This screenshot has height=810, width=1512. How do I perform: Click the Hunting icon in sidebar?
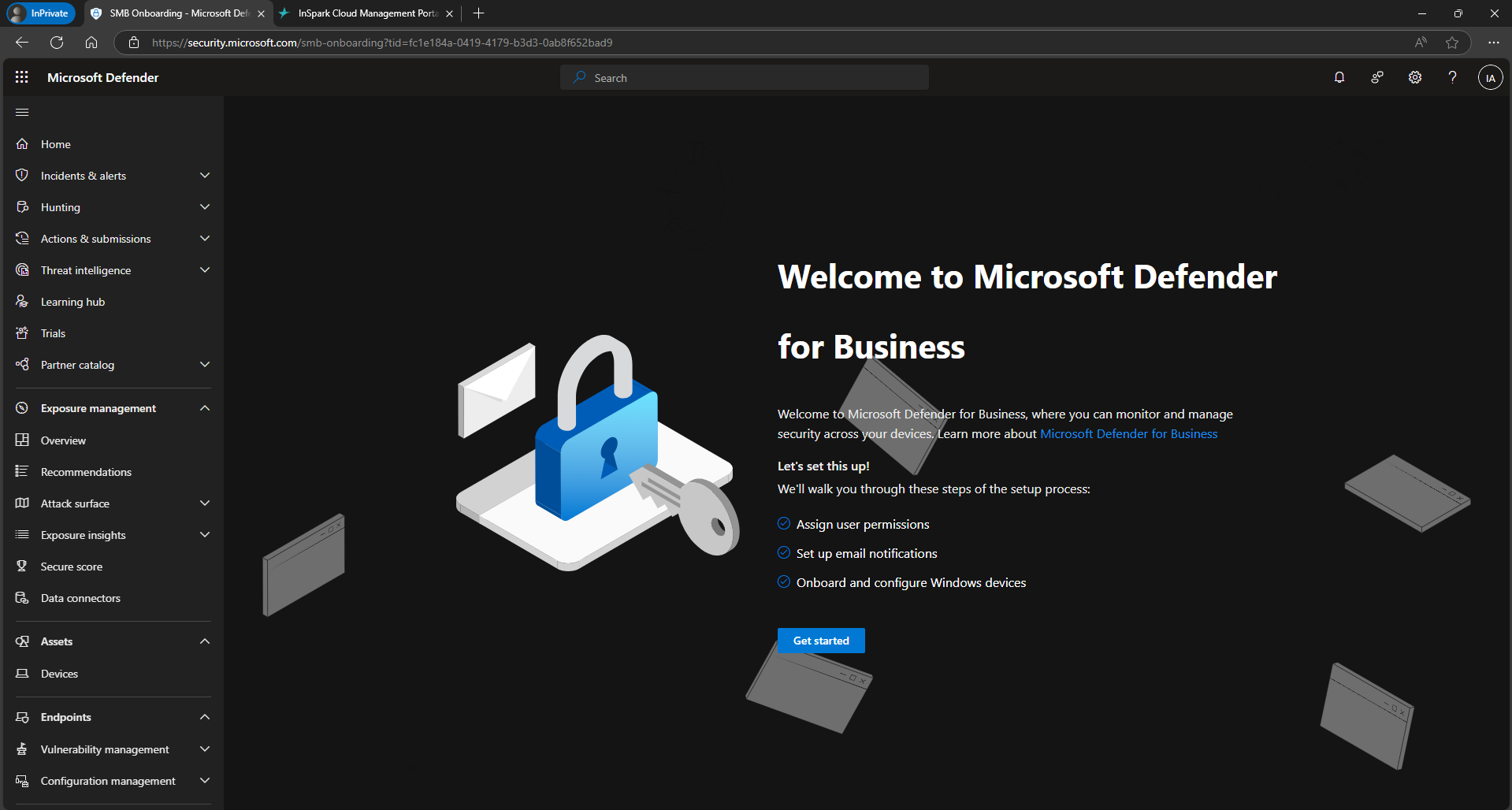pos(22,206)
